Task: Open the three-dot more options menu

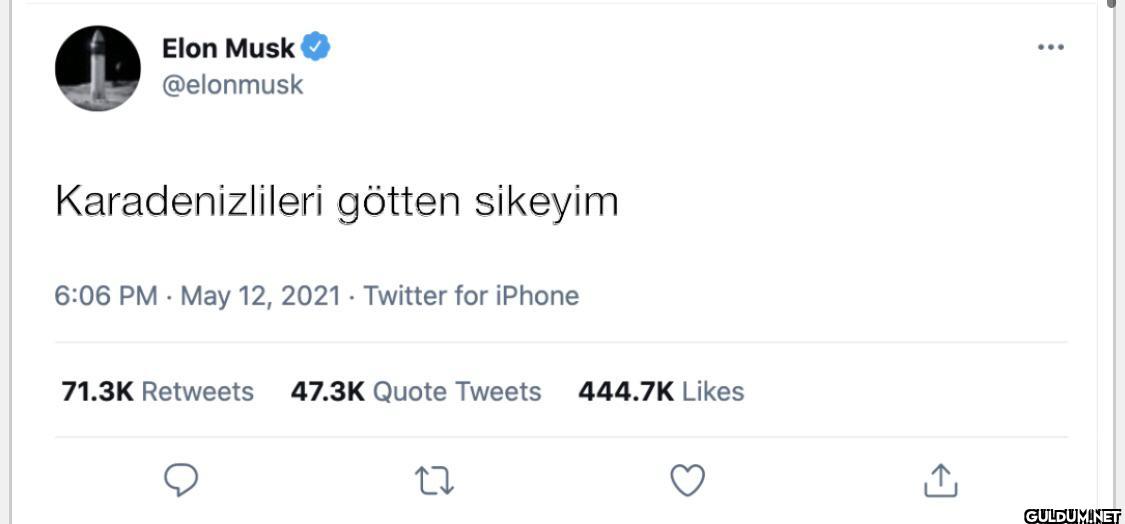Action: click(1050, 47)
